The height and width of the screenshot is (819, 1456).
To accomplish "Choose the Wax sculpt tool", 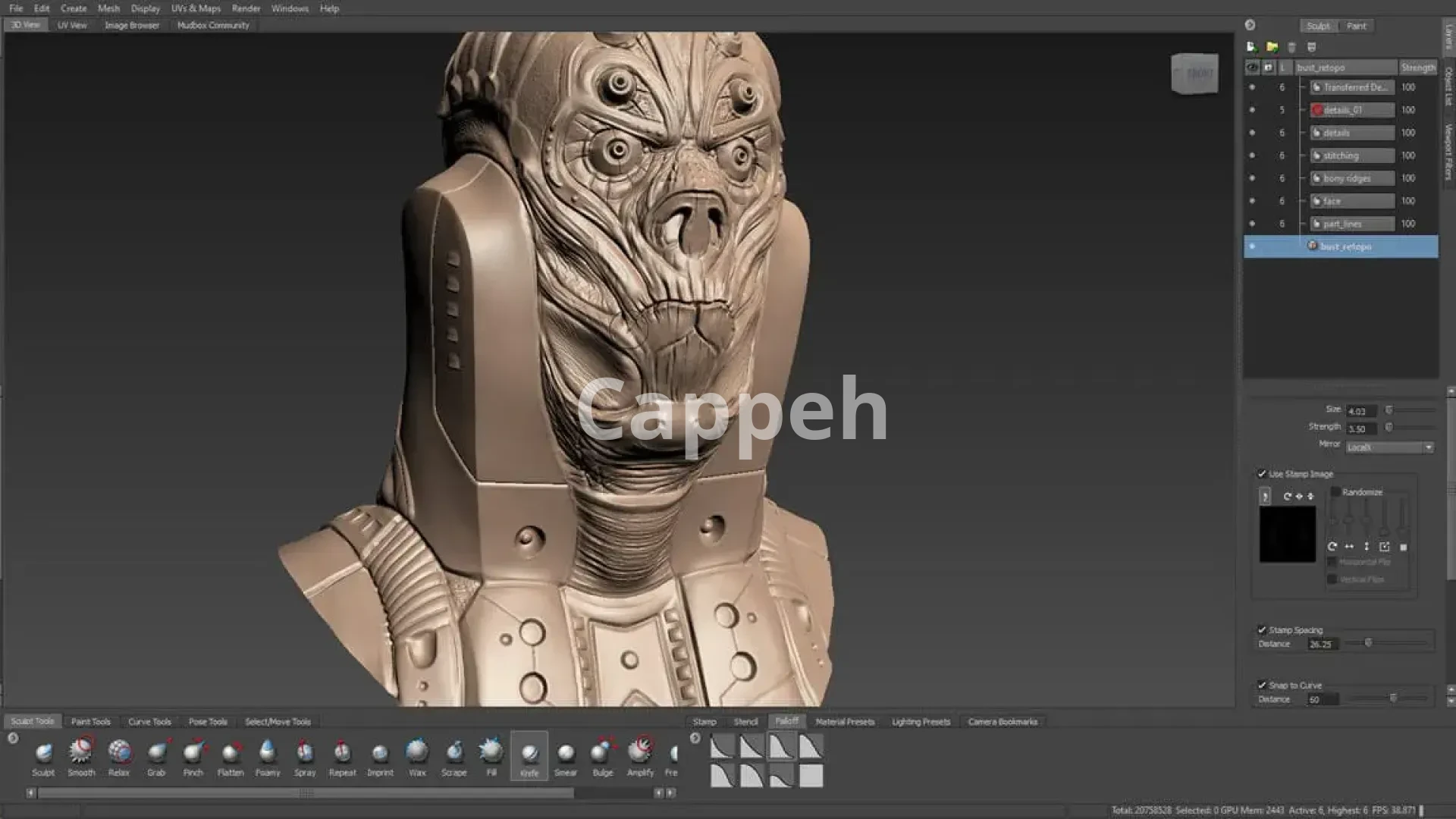I will click(417, 752).
